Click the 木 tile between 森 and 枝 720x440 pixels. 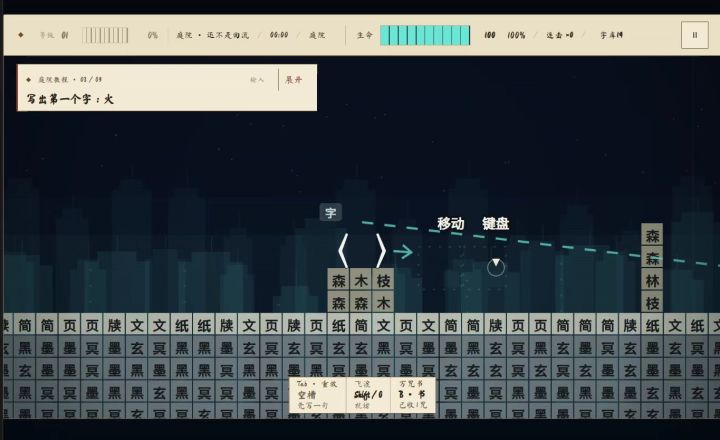click(x=361, y=280)
